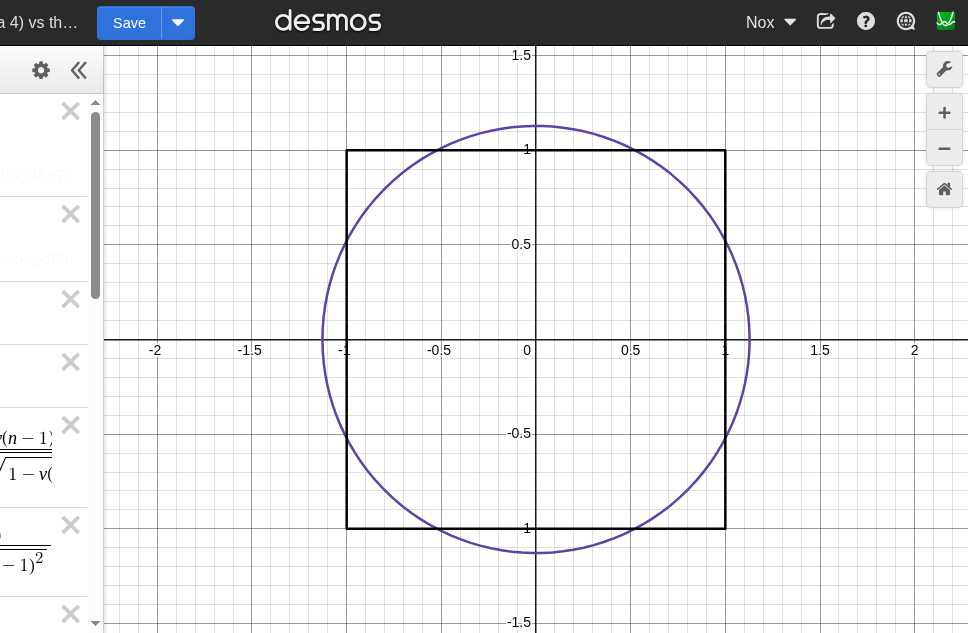Zoom out on the graph

(x=944, y=149)
